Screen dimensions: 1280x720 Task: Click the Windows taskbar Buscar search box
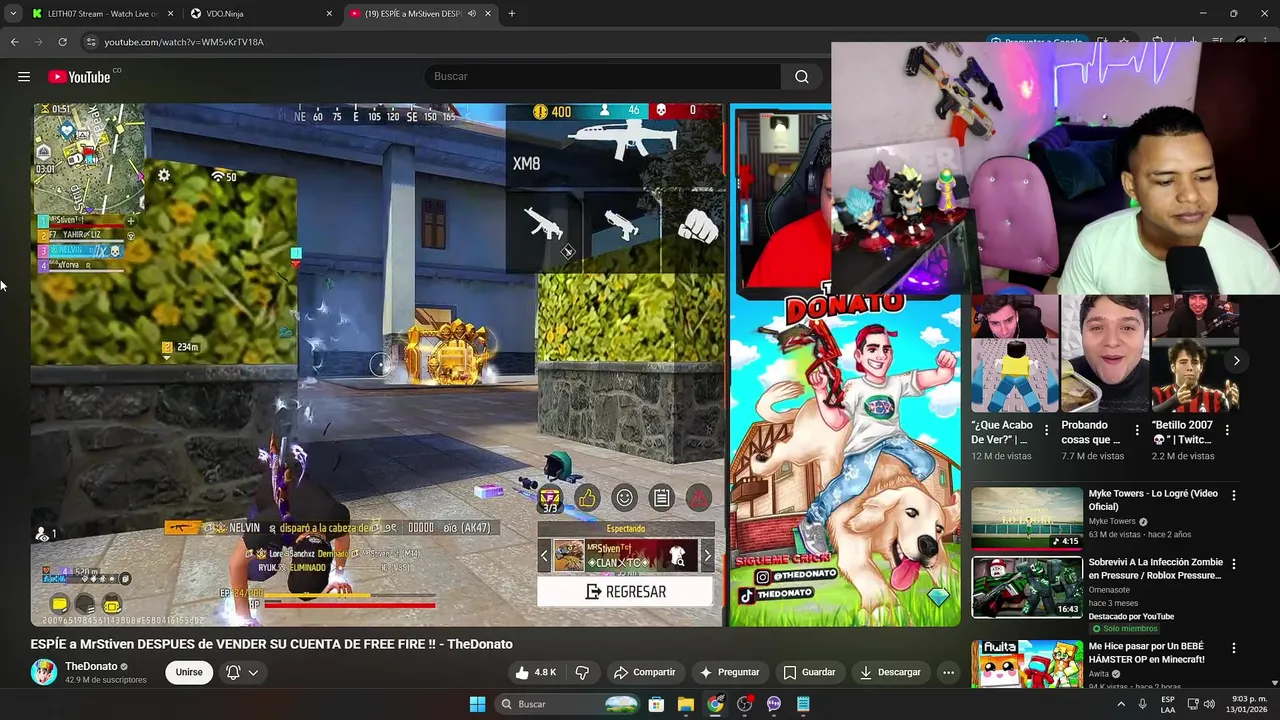(568, 704)
